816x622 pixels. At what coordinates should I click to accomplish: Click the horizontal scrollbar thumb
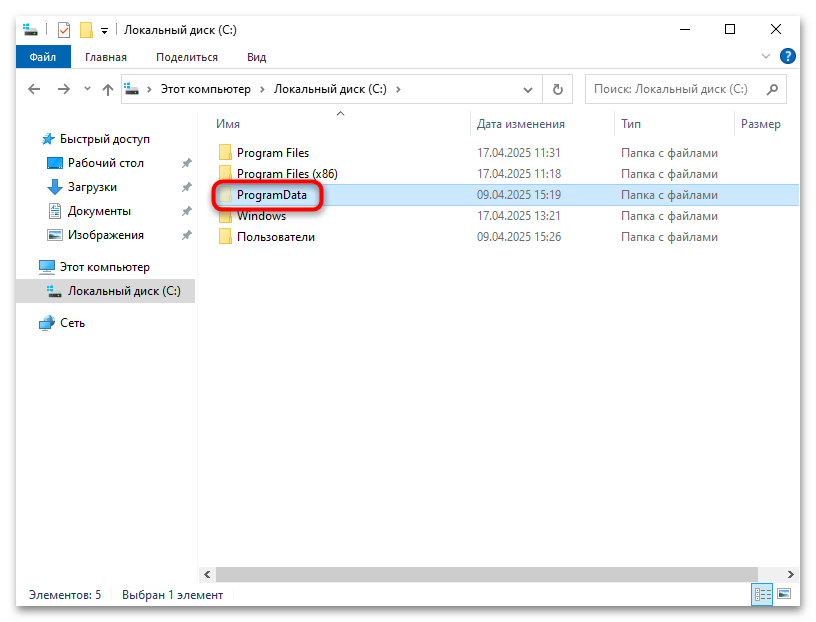click(487, 574)
